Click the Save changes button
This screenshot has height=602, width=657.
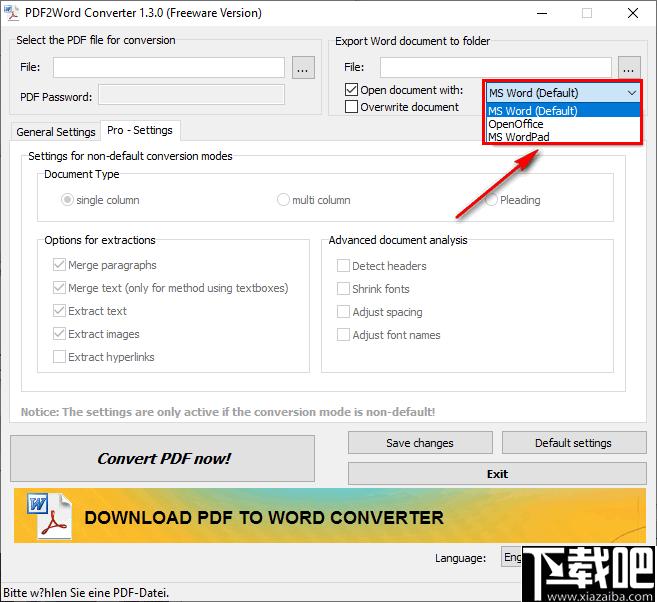[x=420, y=443]
